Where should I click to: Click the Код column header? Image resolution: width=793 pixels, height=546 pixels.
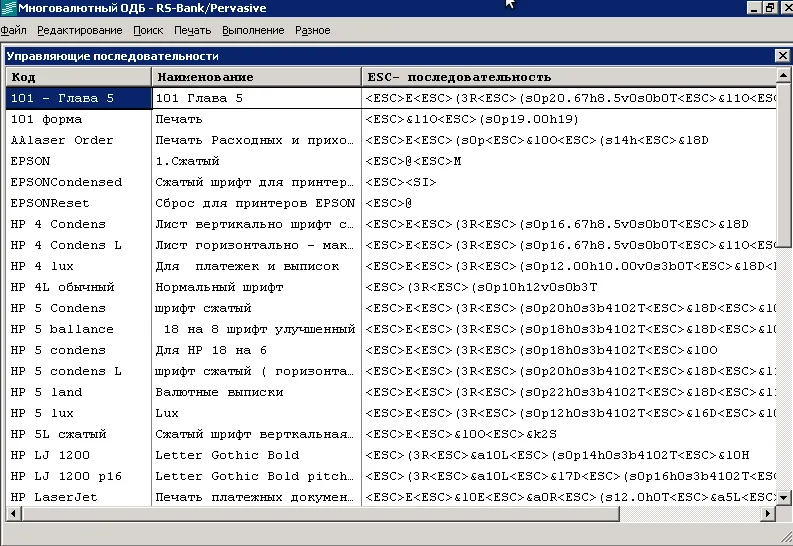(78, 77)
